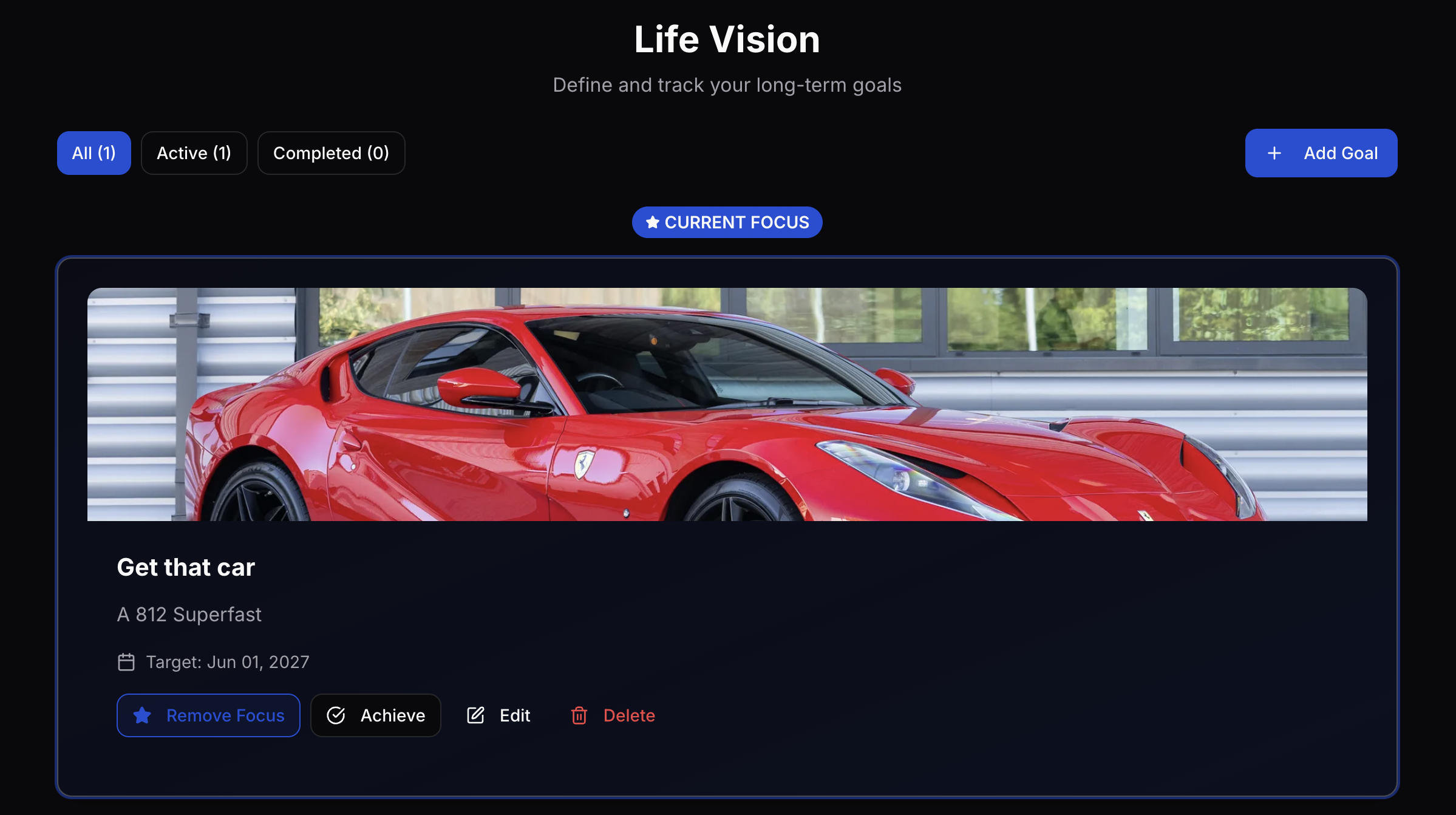Click the Get that car title

click(186, 567)
